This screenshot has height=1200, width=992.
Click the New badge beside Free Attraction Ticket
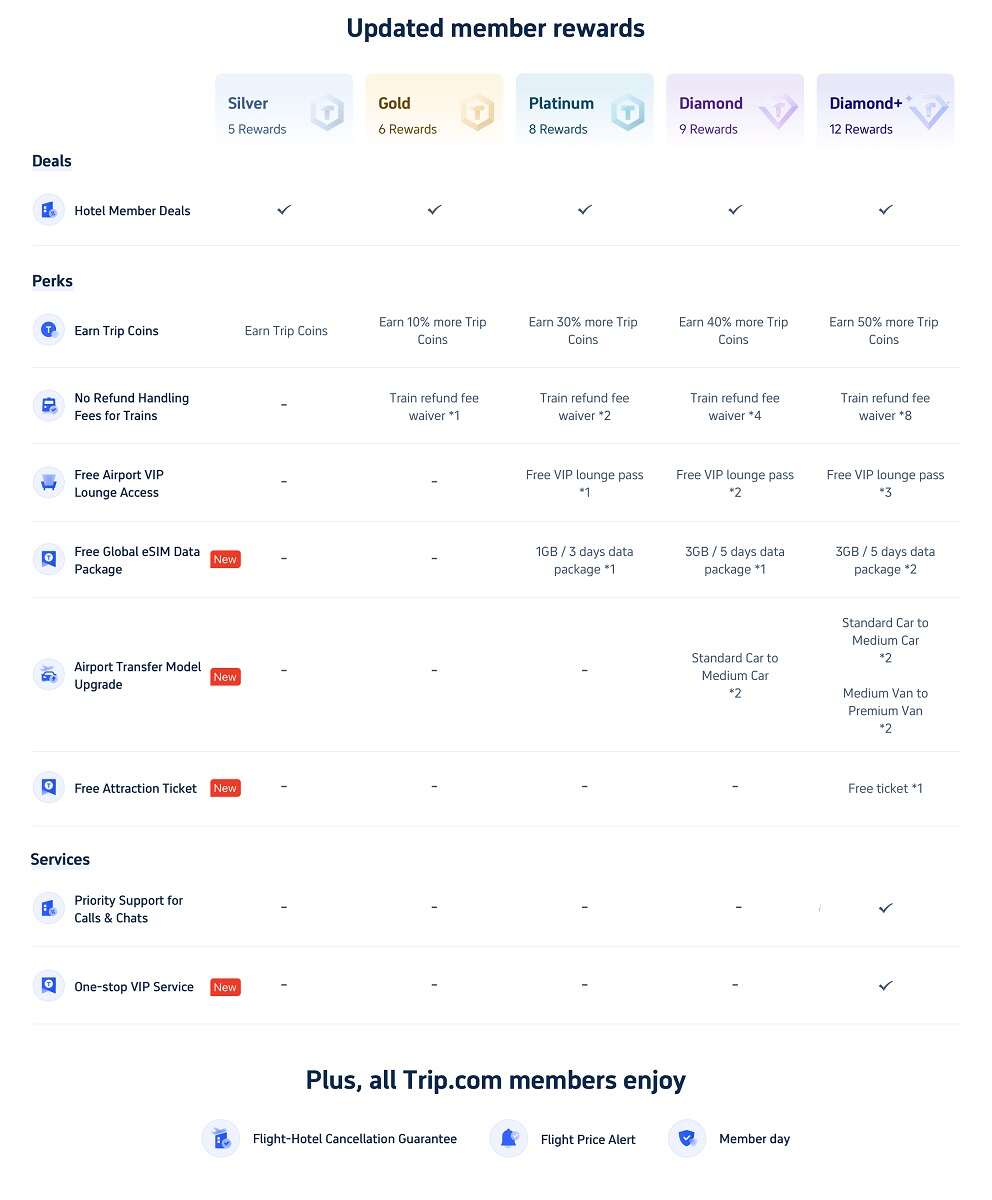225,788
